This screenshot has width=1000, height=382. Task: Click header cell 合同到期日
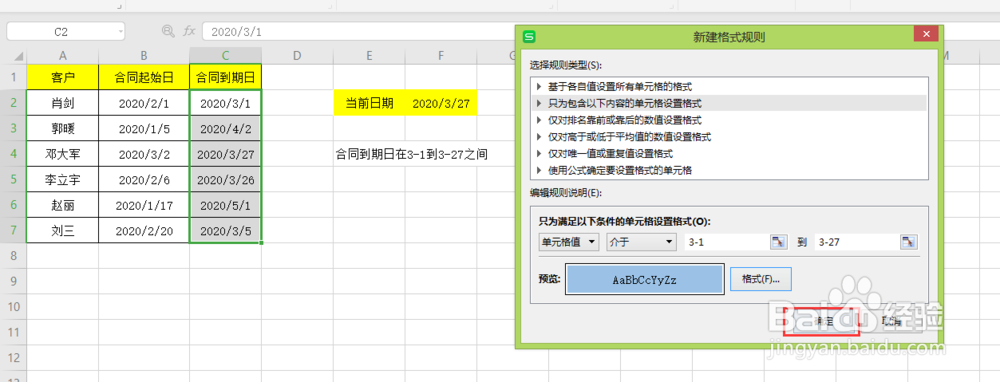point(226,77)
